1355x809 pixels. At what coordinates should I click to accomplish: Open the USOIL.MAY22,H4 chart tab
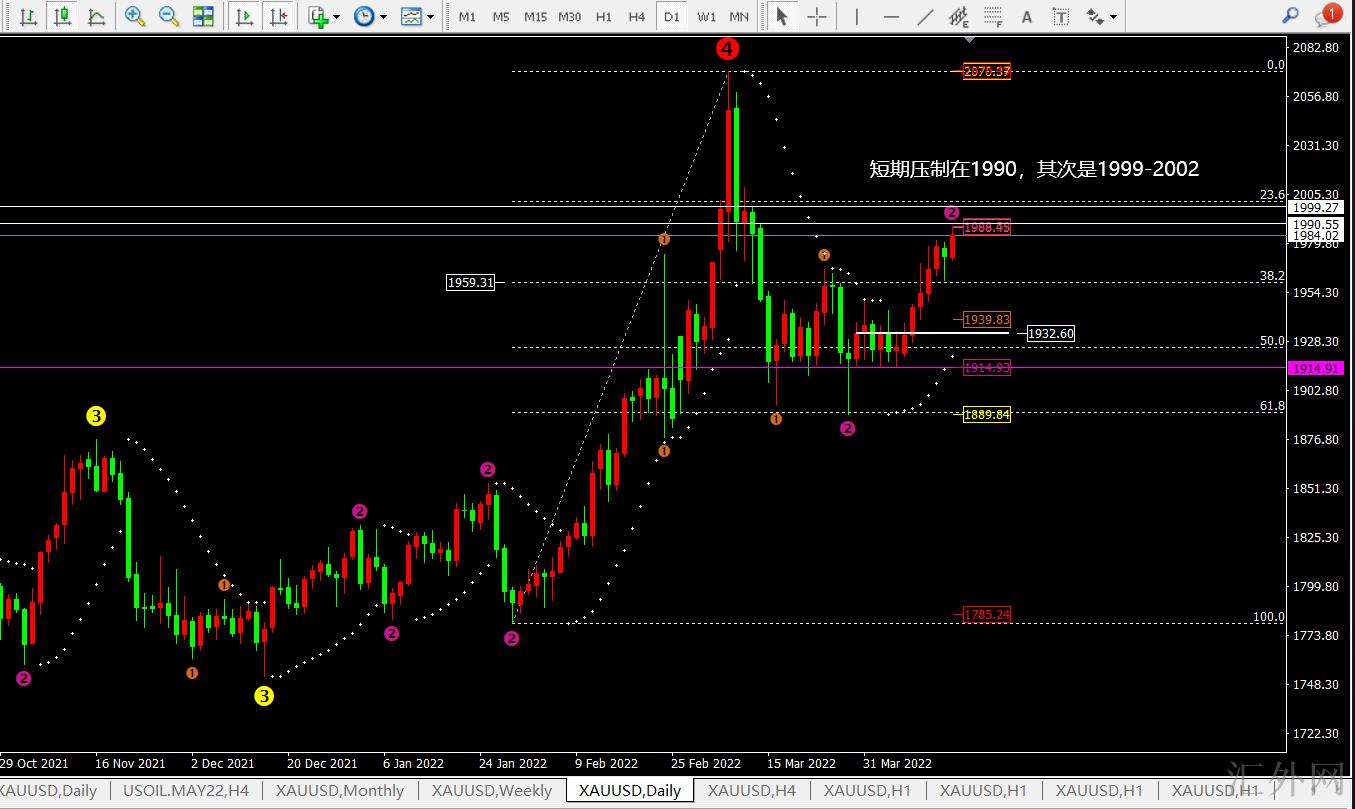185,790
